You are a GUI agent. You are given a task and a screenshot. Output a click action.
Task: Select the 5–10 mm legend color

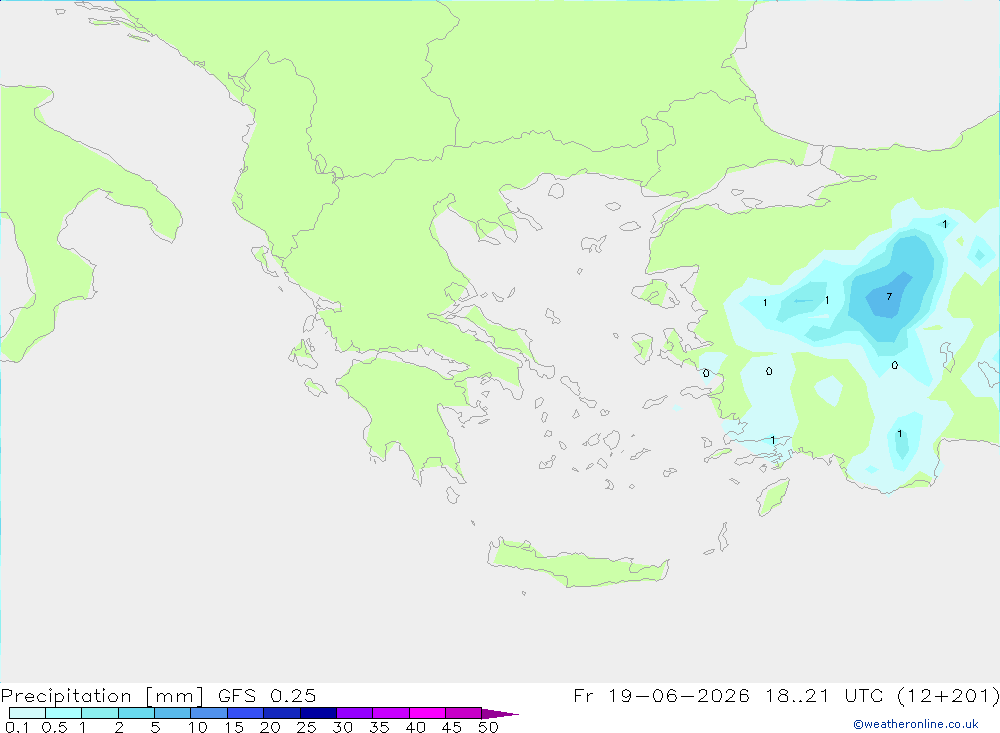tap(172, 713)
